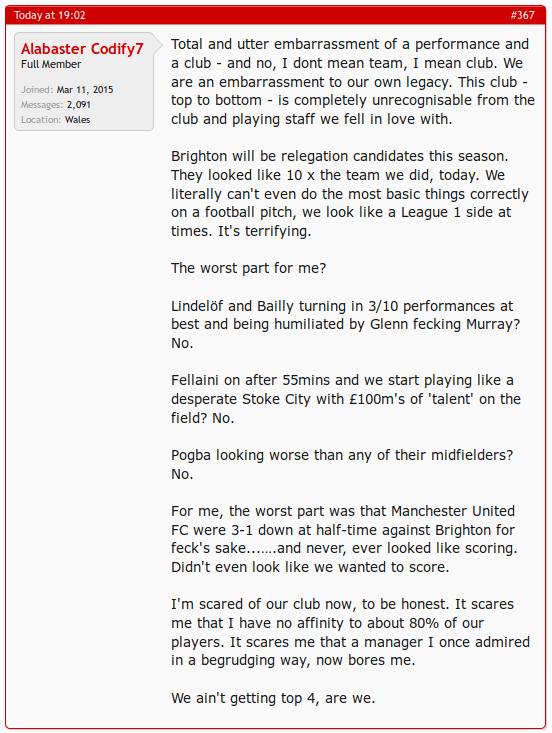Click the 'Joined:' label

[x=37, y=90]
